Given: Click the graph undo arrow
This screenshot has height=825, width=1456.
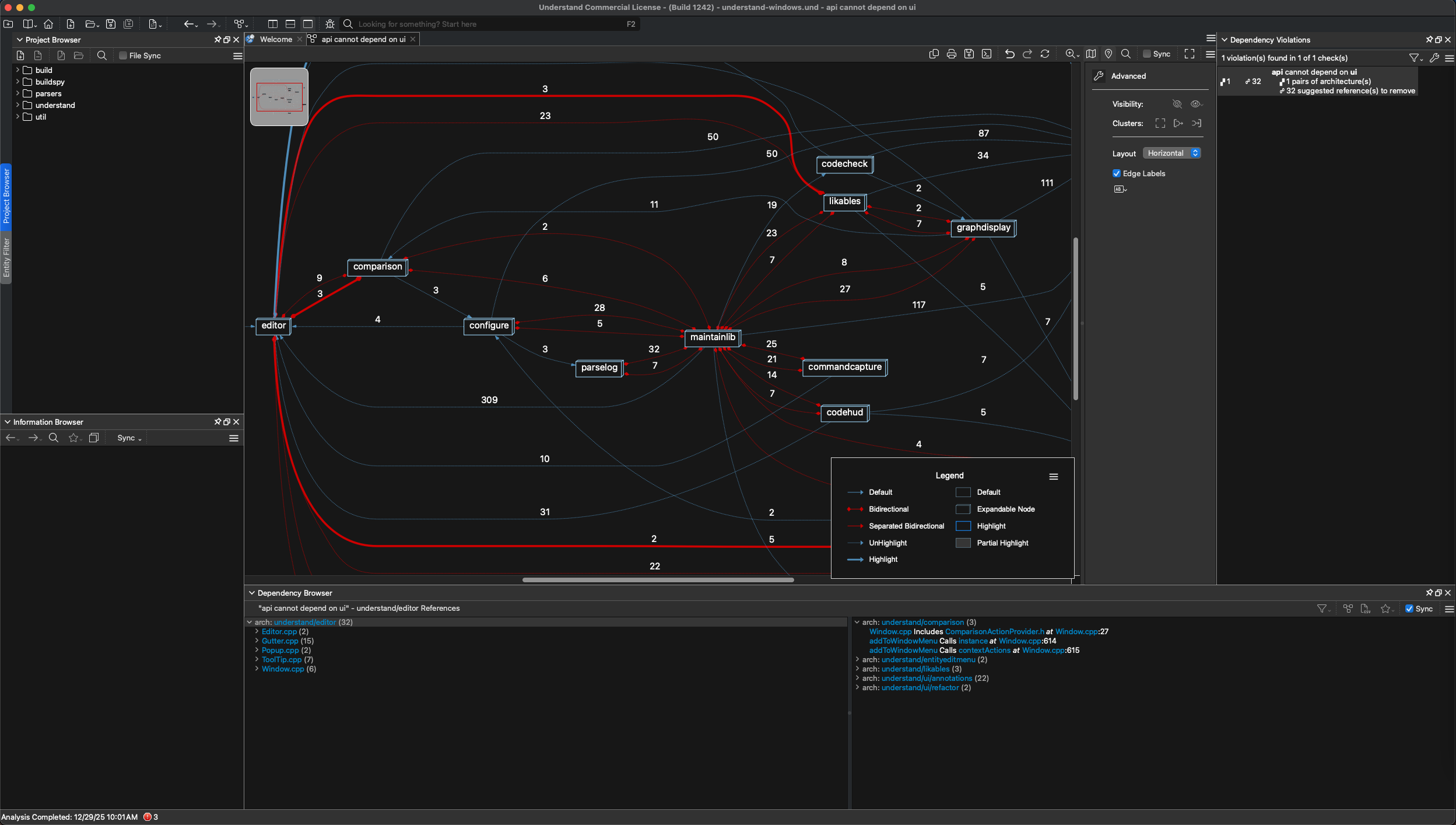Looking at the screenshot, I should coord(1009,54).
